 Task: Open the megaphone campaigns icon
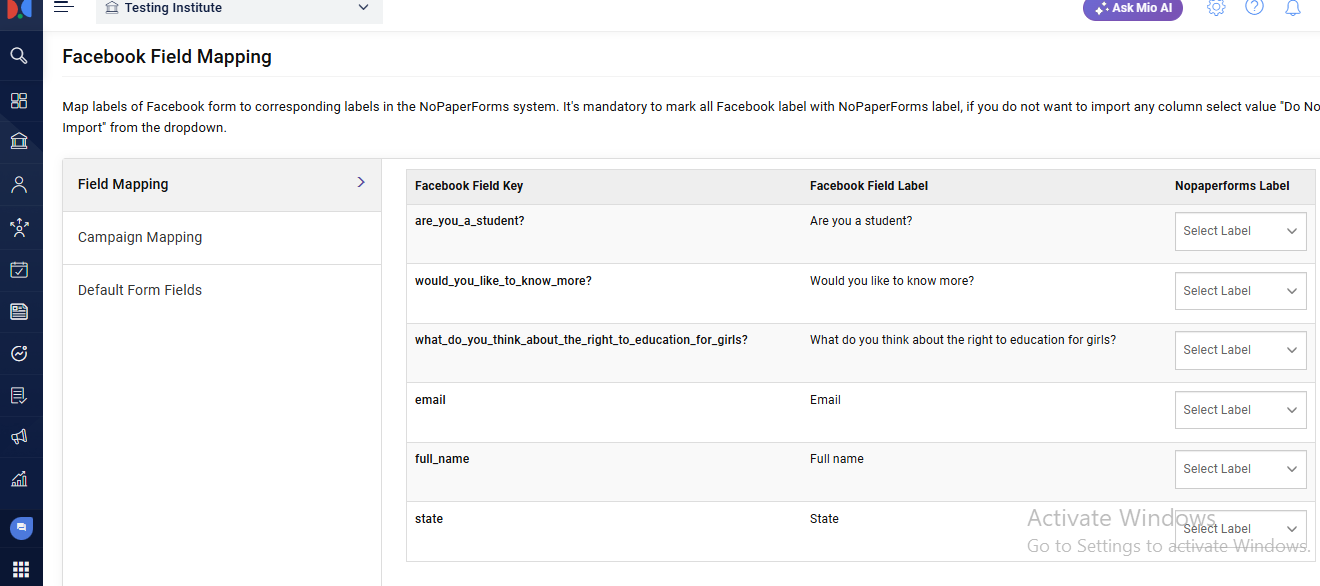[x=19, y=437]
